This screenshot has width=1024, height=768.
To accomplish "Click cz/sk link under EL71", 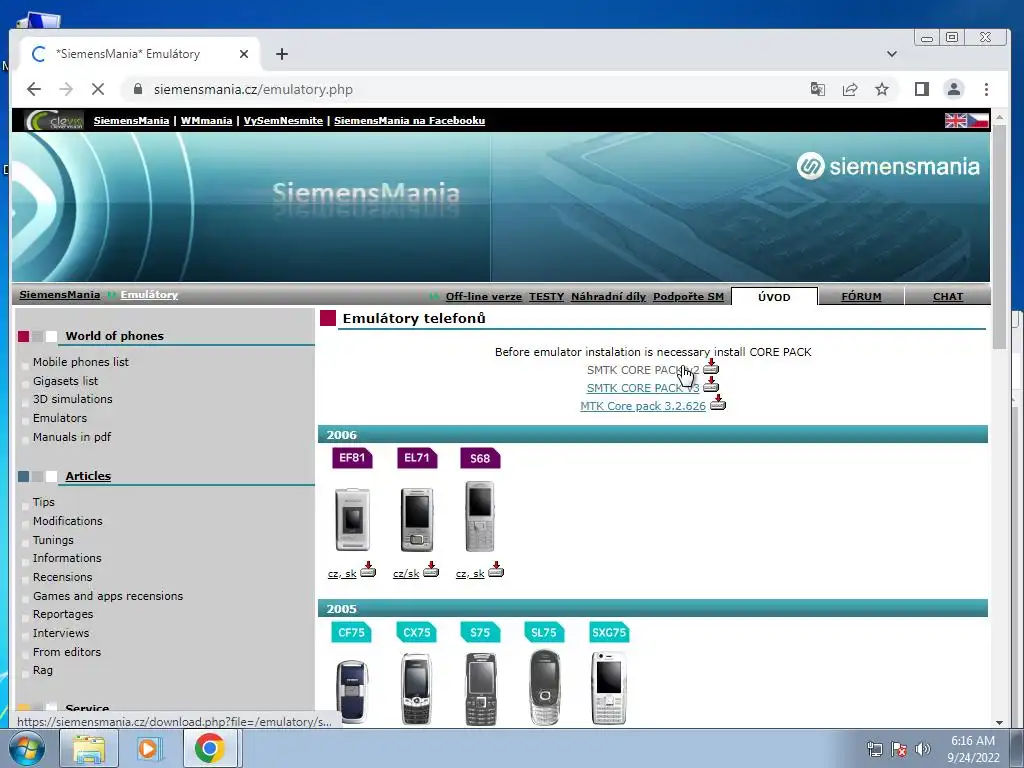I will (x=406, y=573).
